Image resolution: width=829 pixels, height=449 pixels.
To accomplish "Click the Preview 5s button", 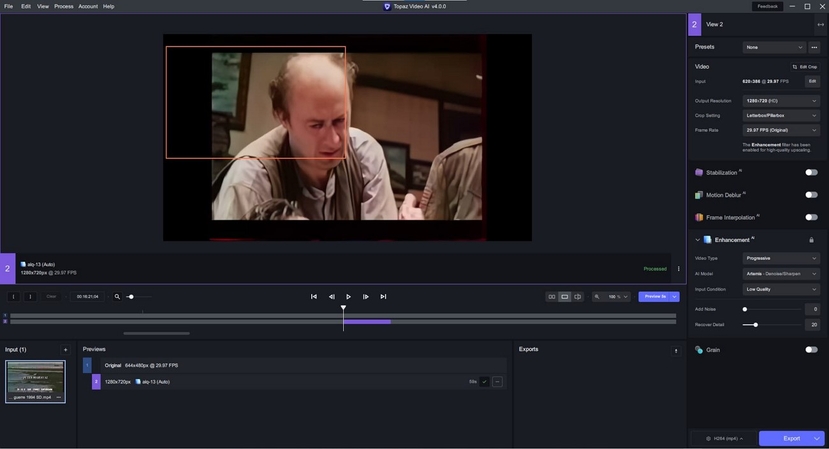I will point(655,297).
